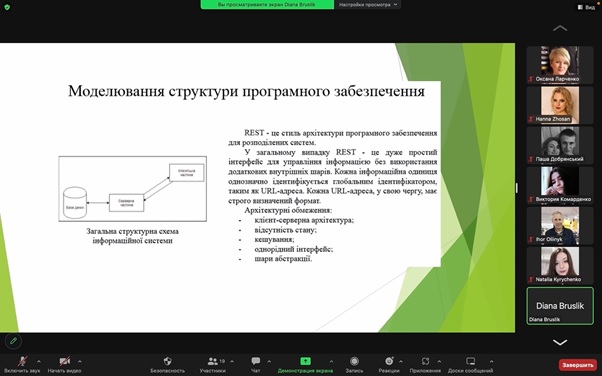Open the Безопасность shield icon
Viewport: 602px width, 376px height.
pyautogui.click(x=167, y=361)
